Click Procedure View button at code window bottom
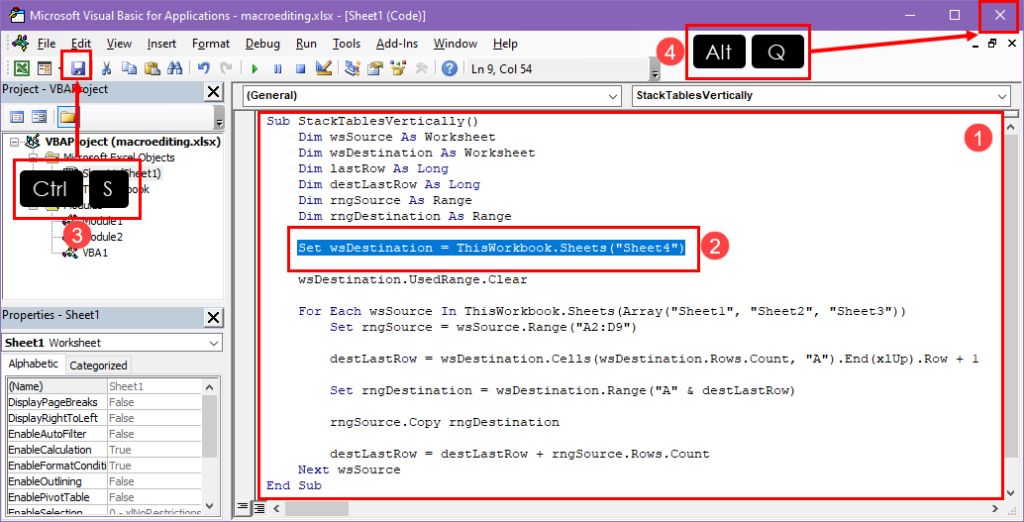This screenshot has height=522, width=1024. pos(244,507)
